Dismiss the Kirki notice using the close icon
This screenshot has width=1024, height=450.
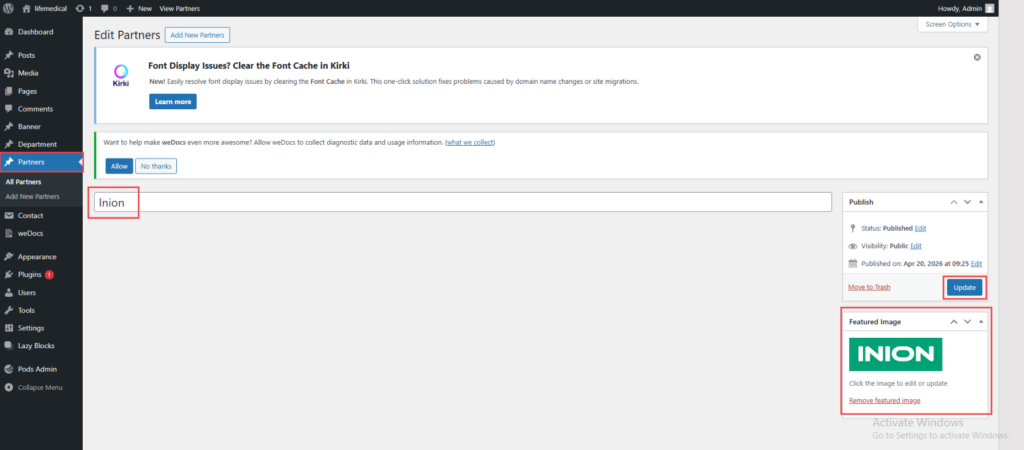click(977, 57)
